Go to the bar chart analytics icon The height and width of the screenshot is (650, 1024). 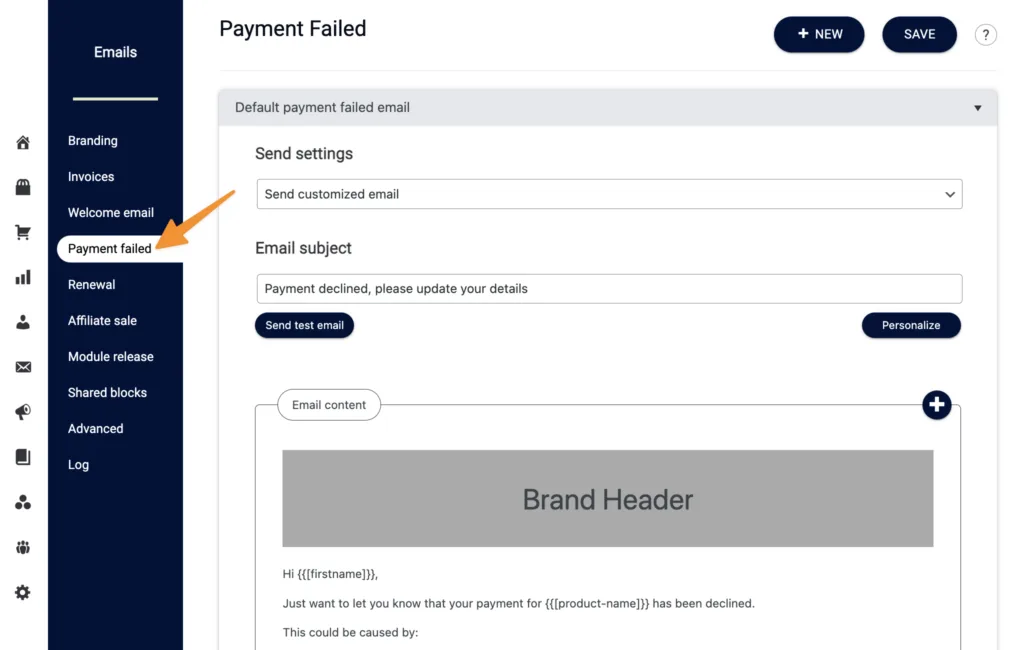tap(23, 277)
